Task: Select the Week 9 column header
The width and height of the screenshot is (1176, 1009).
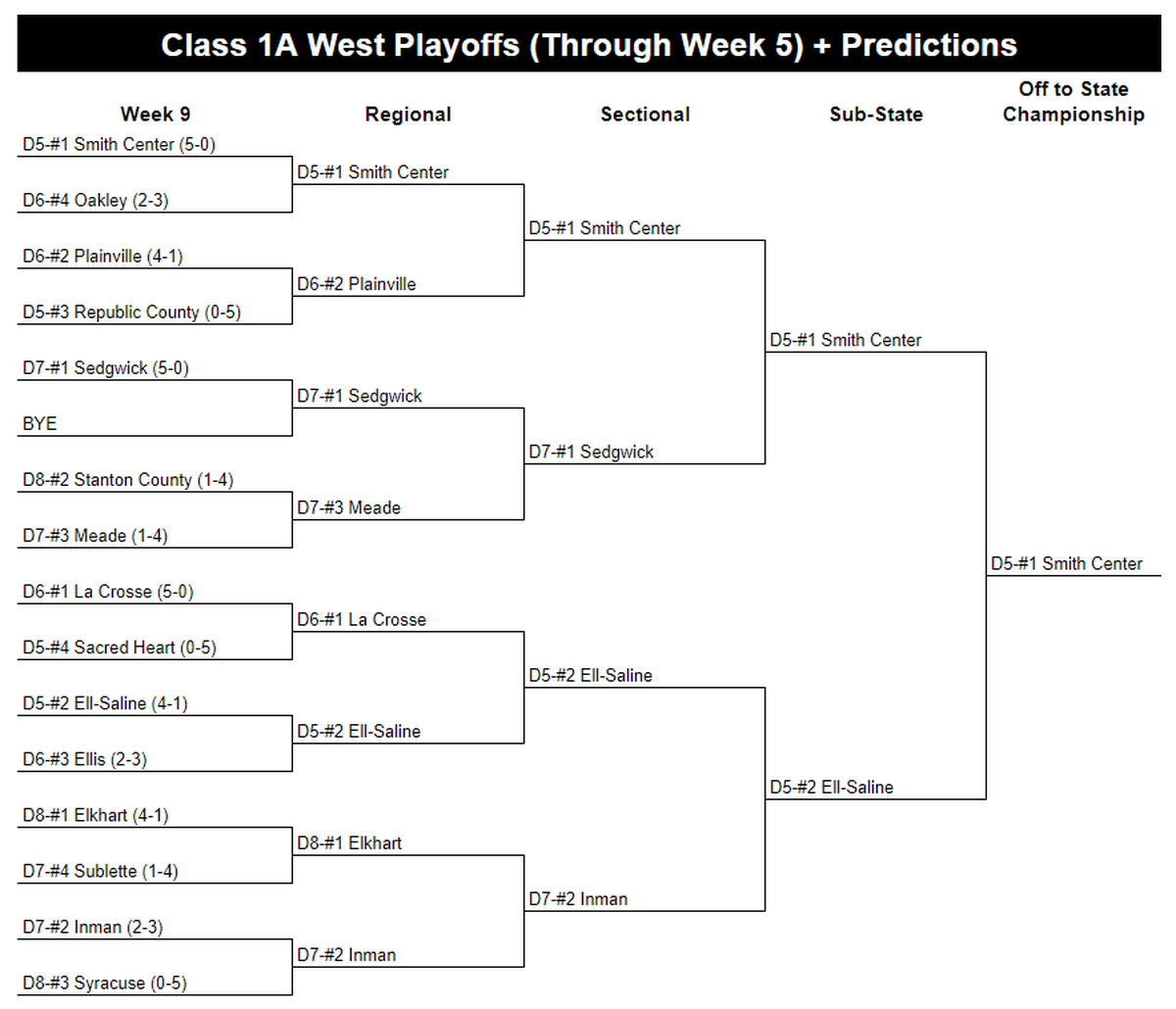Action: point(155,115)
